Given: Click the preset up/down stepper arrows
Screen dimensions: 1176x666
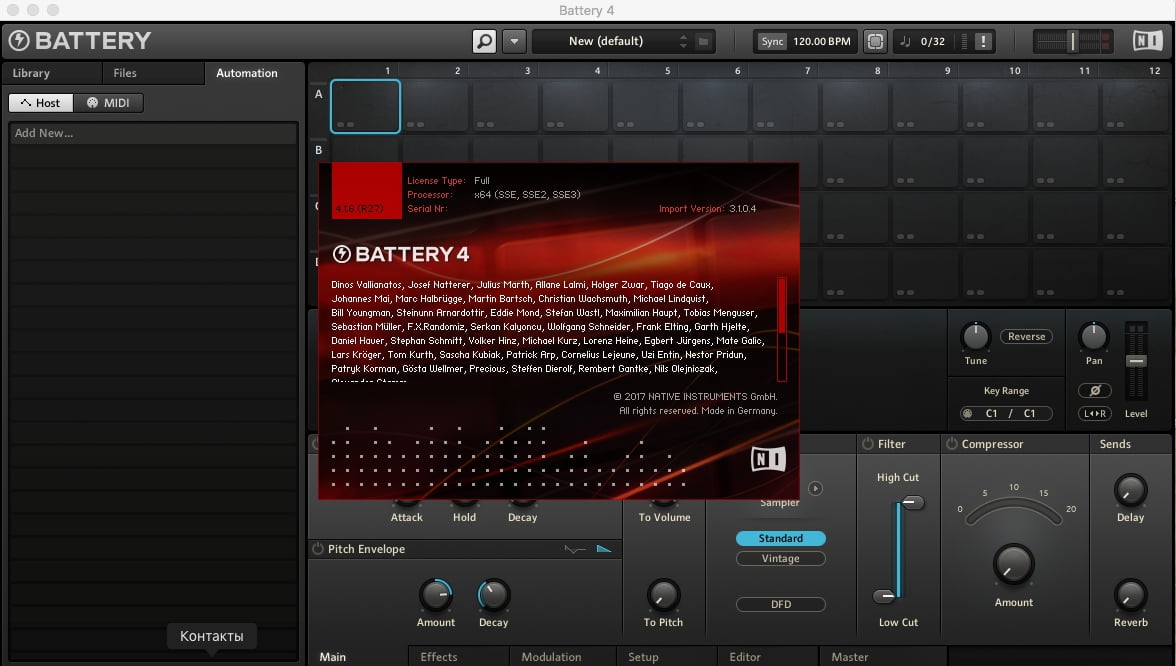Looking at the screenshot, I should click(x=682, y=41).
